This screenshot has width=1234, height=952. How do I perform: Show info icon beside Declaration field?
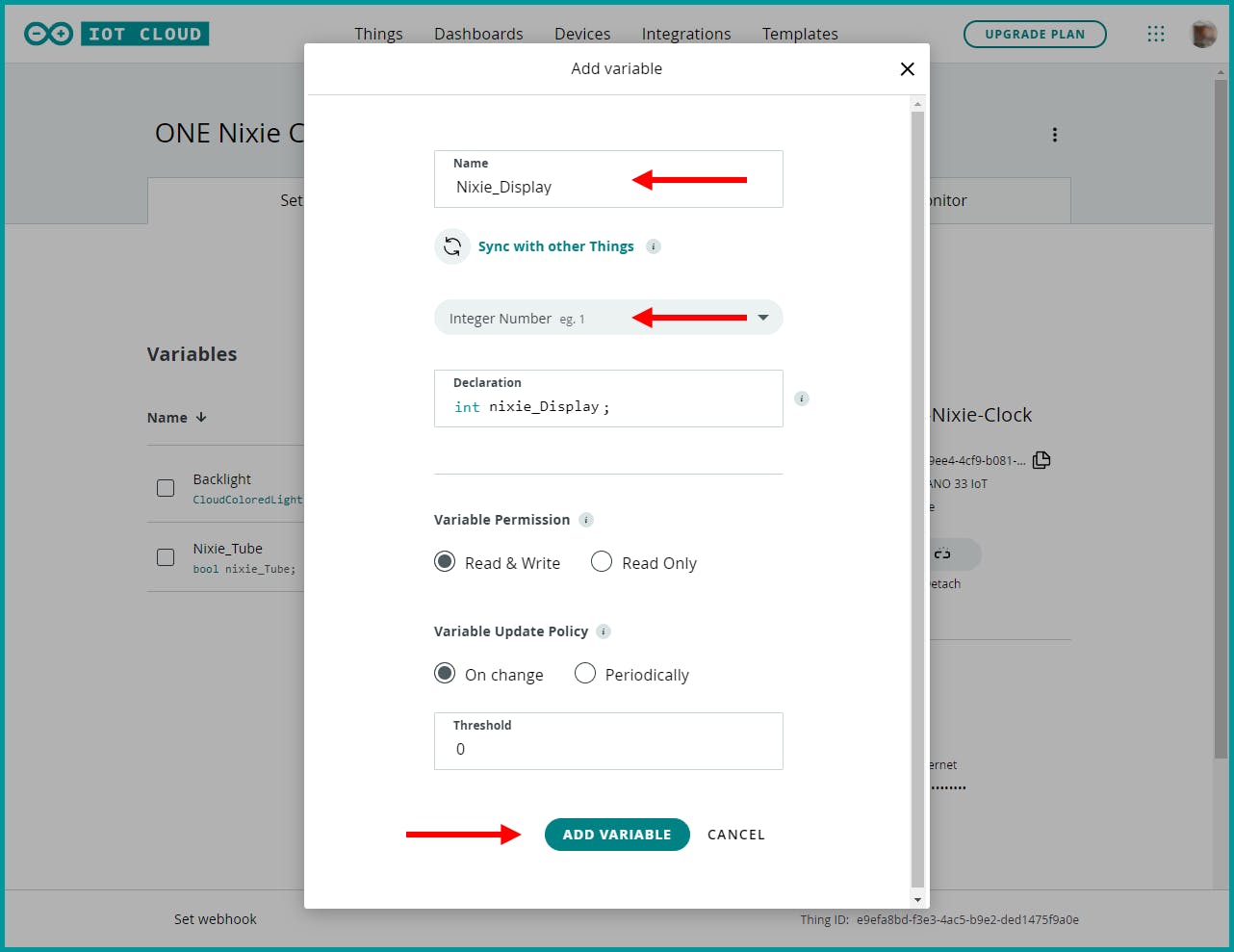(x=802, y=399)
